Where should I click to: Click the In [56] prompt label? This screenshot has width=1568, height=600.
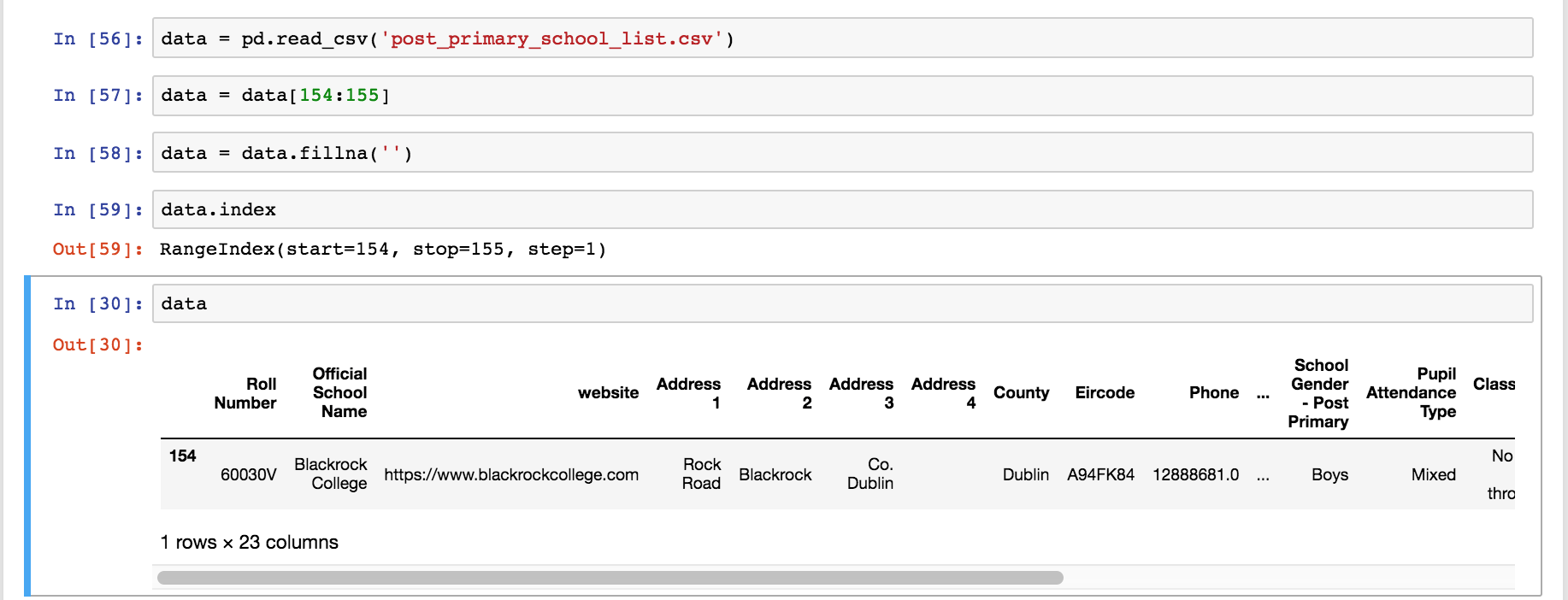pyautogui.click(x=97, y=39)
